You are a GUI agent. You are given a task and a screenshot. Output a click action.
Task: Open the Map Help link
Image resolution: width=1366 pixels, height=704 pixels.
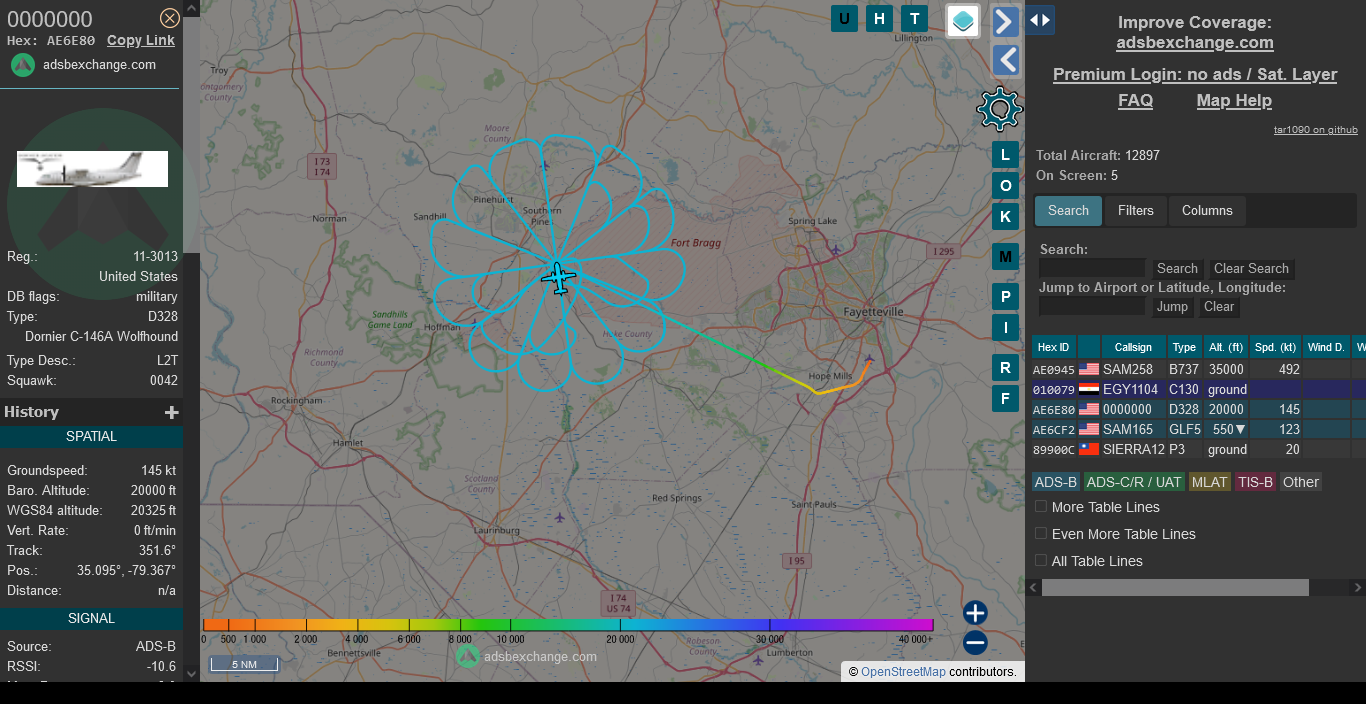coord(1234,101)
